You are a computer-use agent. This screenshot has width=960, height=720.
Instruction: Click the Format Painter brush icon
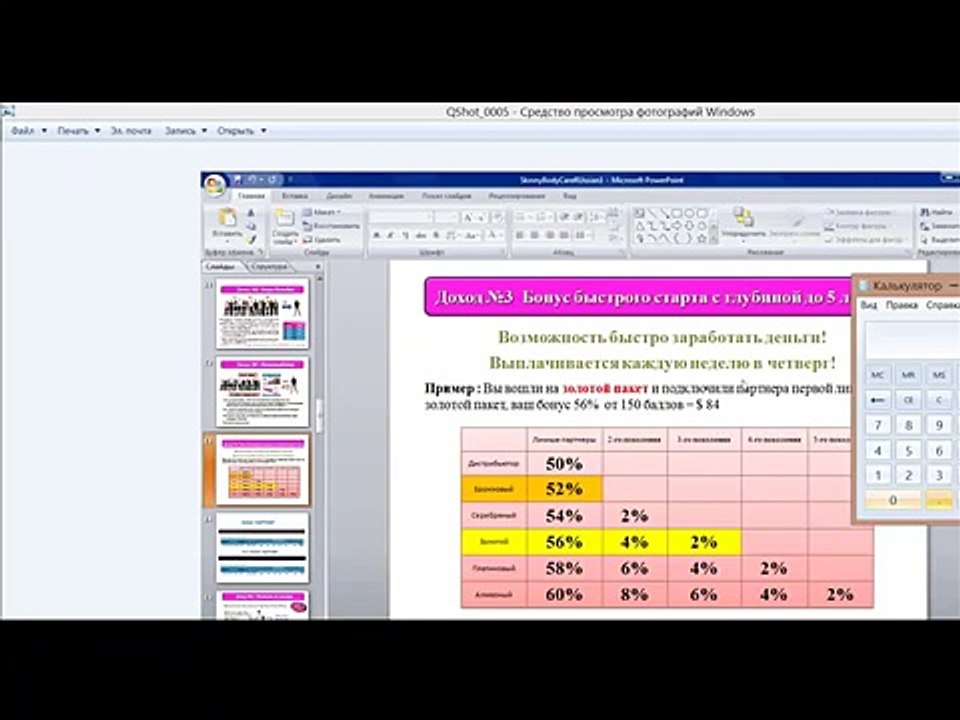(251, 239)
